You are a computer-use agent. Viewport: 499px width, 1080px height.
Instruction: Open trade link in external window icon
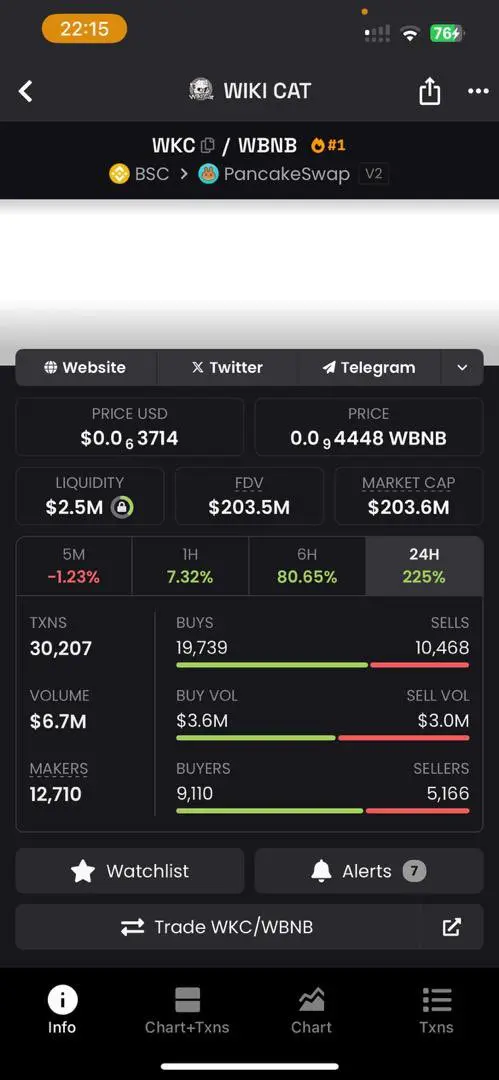click(451, 927)
